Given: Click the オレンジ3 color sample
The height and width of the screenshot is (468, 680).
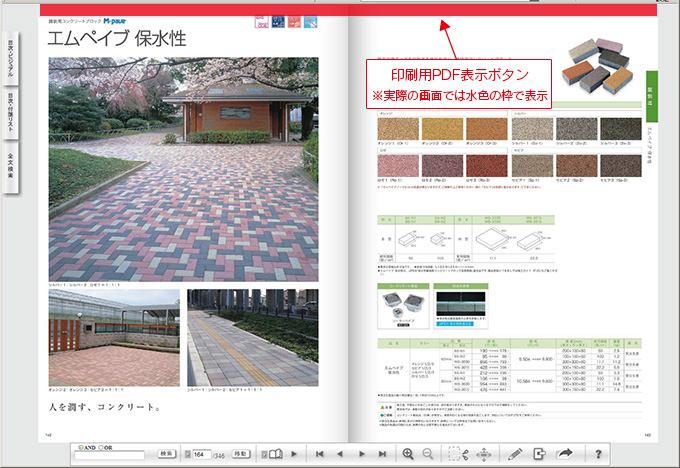Looking at the screenshot, I should [x=486, y=129].
